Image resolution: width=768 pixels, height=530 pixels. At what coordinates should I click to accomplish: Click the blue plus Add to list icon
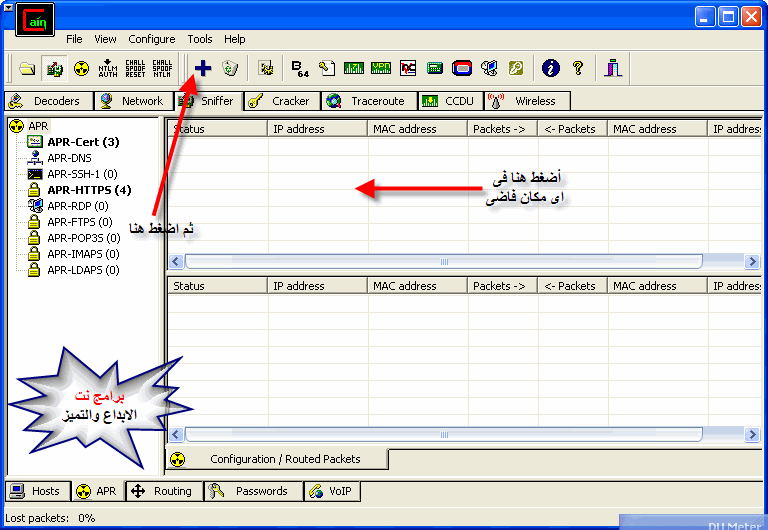pos(203,68)
